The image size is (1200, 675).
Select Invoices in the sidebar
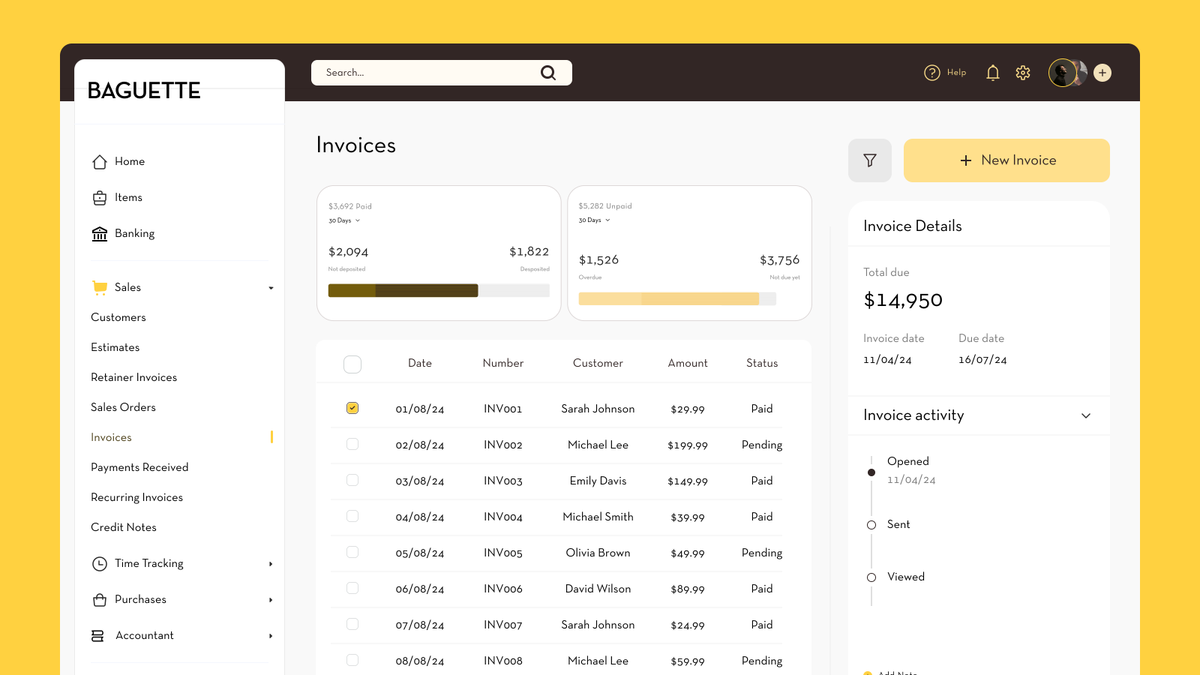[111, 438]
